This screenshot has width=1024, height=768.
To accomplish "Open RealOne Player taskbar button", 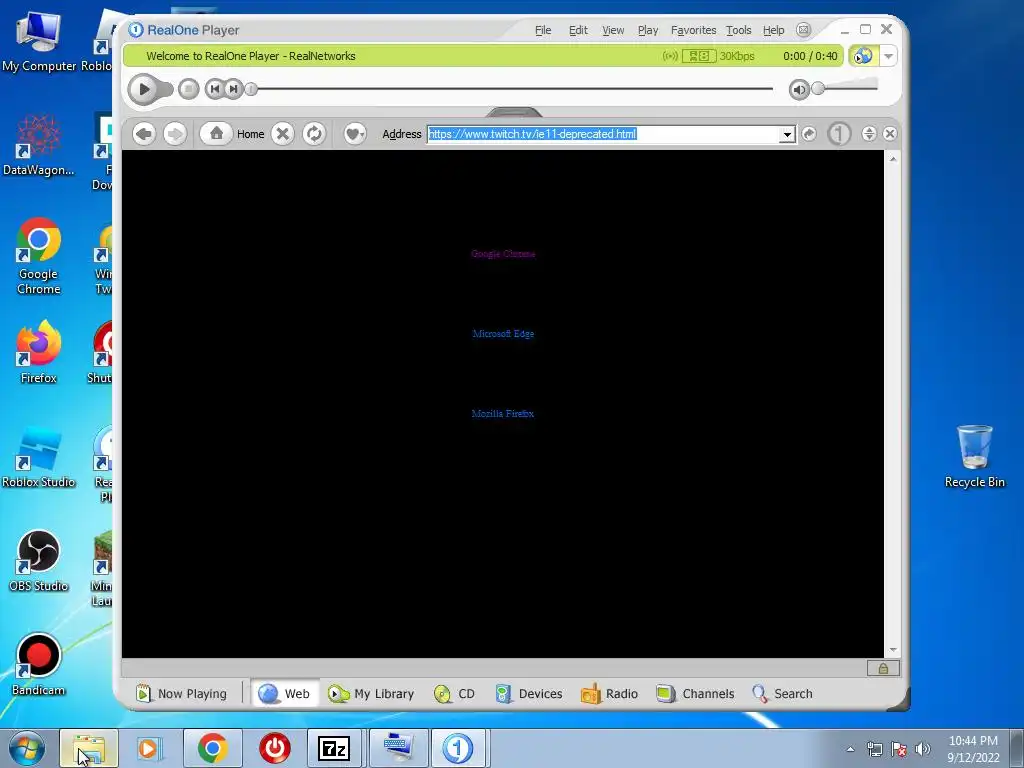I will [x=458, y=748].
